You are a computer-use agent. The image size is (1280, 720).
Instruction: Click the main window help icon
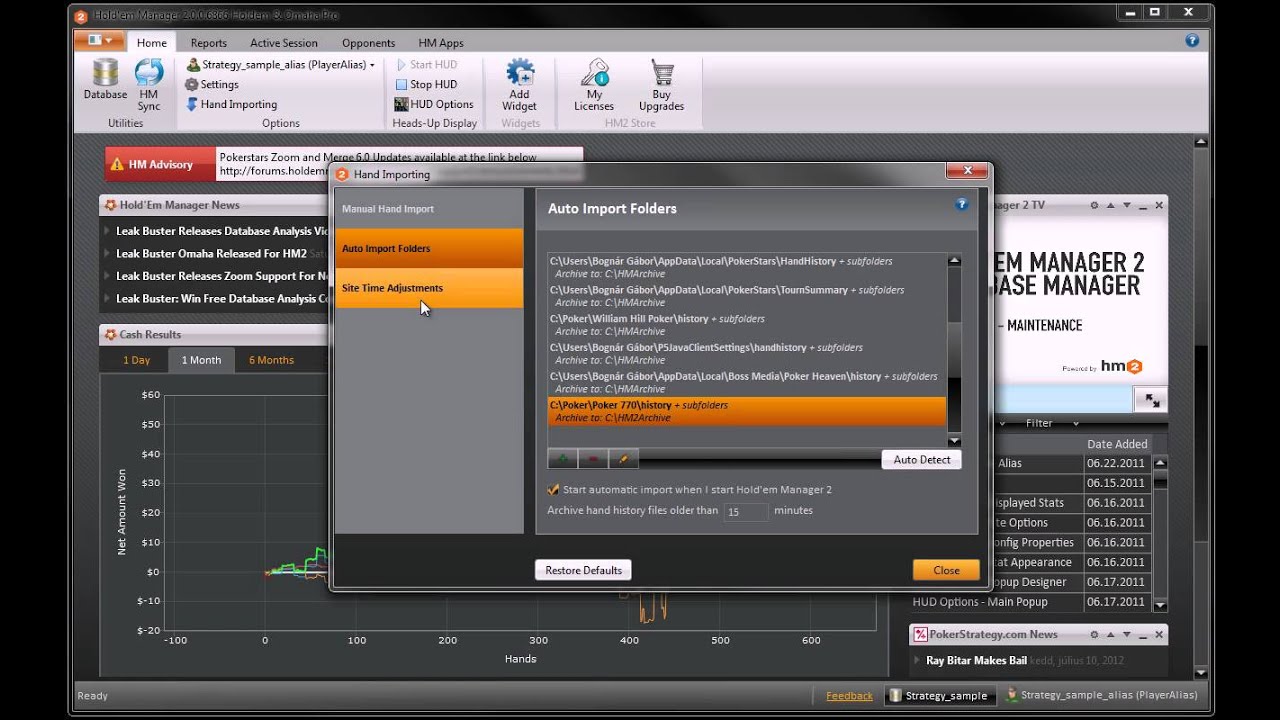point(1192,41)
